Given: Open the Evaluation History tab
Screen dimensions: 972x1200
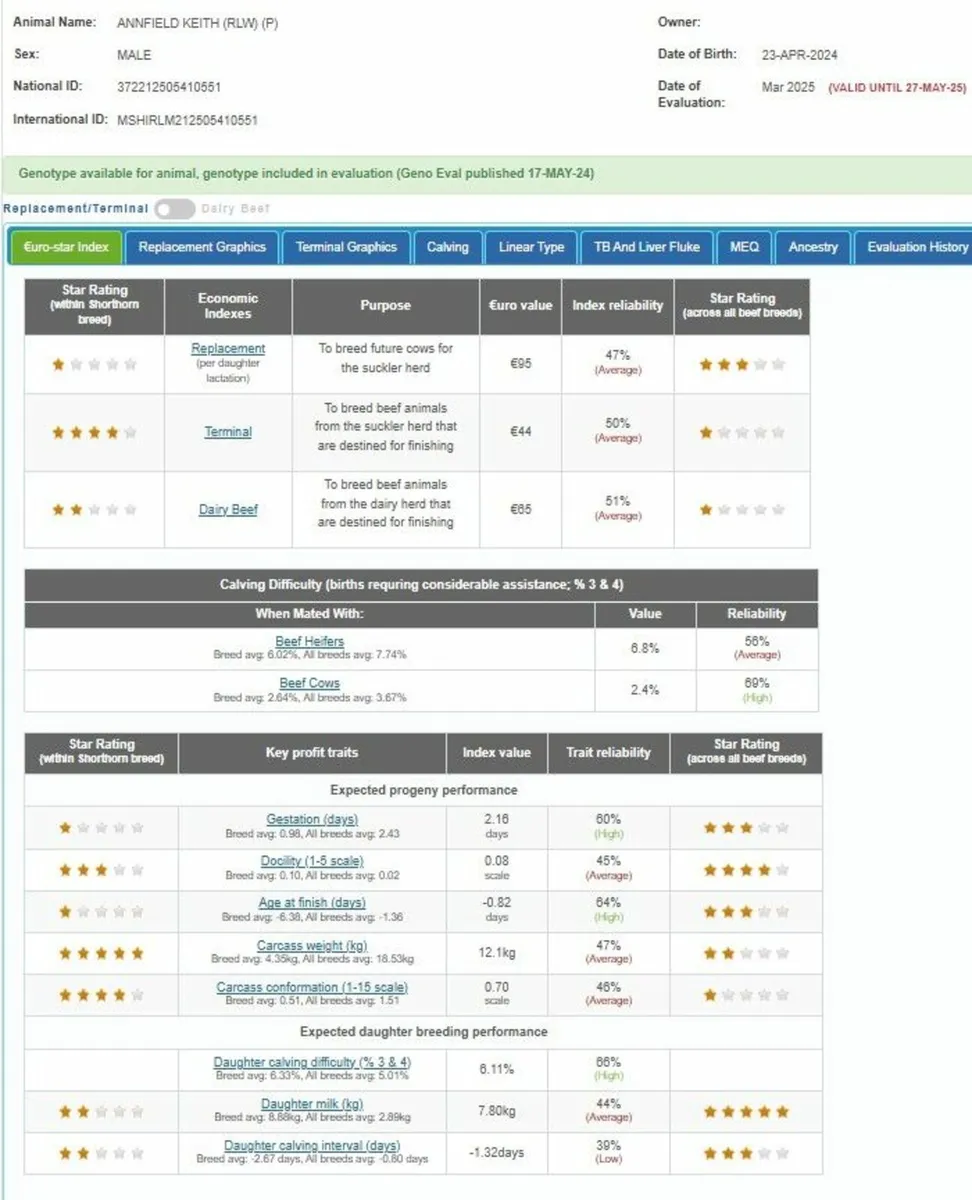Looking at the screenshot, I should (914, 247).
